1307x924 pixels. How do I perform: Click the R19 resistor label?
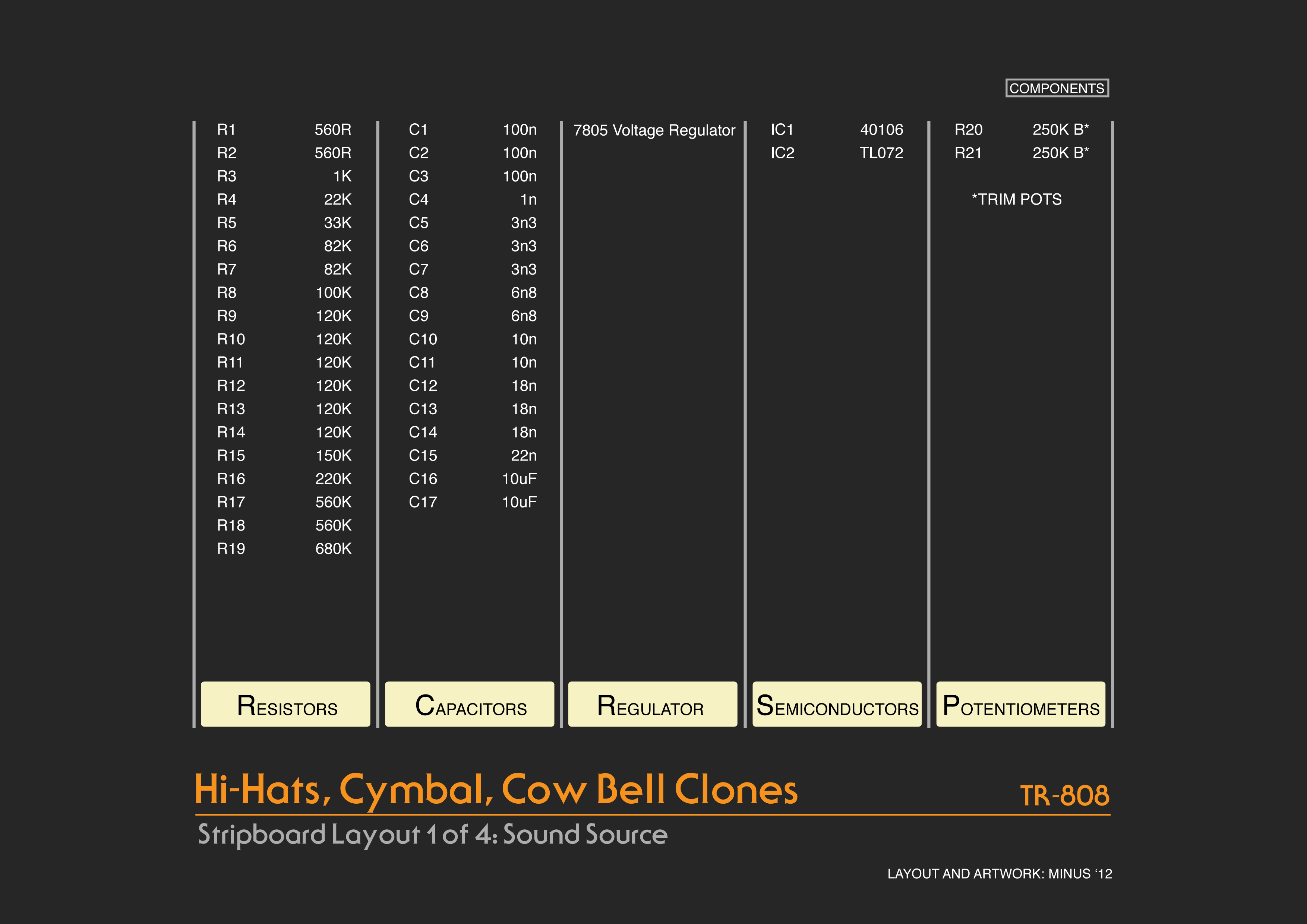231,548
